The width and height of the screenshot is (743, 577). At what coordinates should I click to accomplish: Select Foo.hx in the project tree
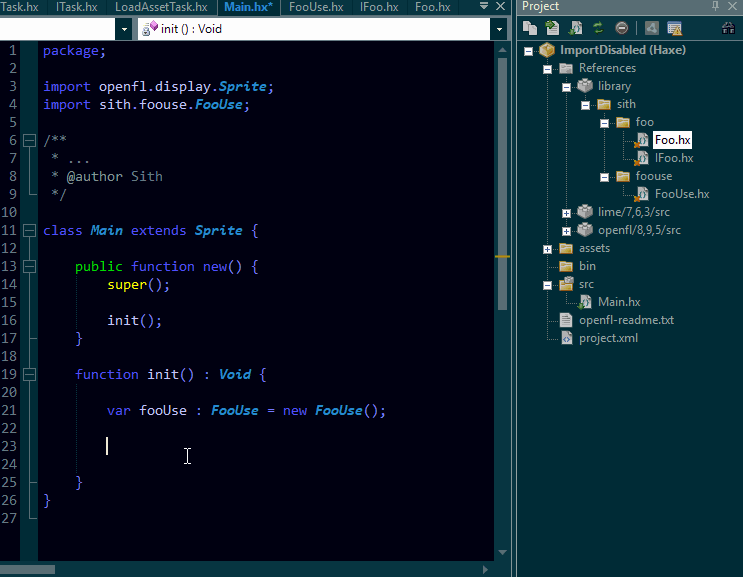672,140
